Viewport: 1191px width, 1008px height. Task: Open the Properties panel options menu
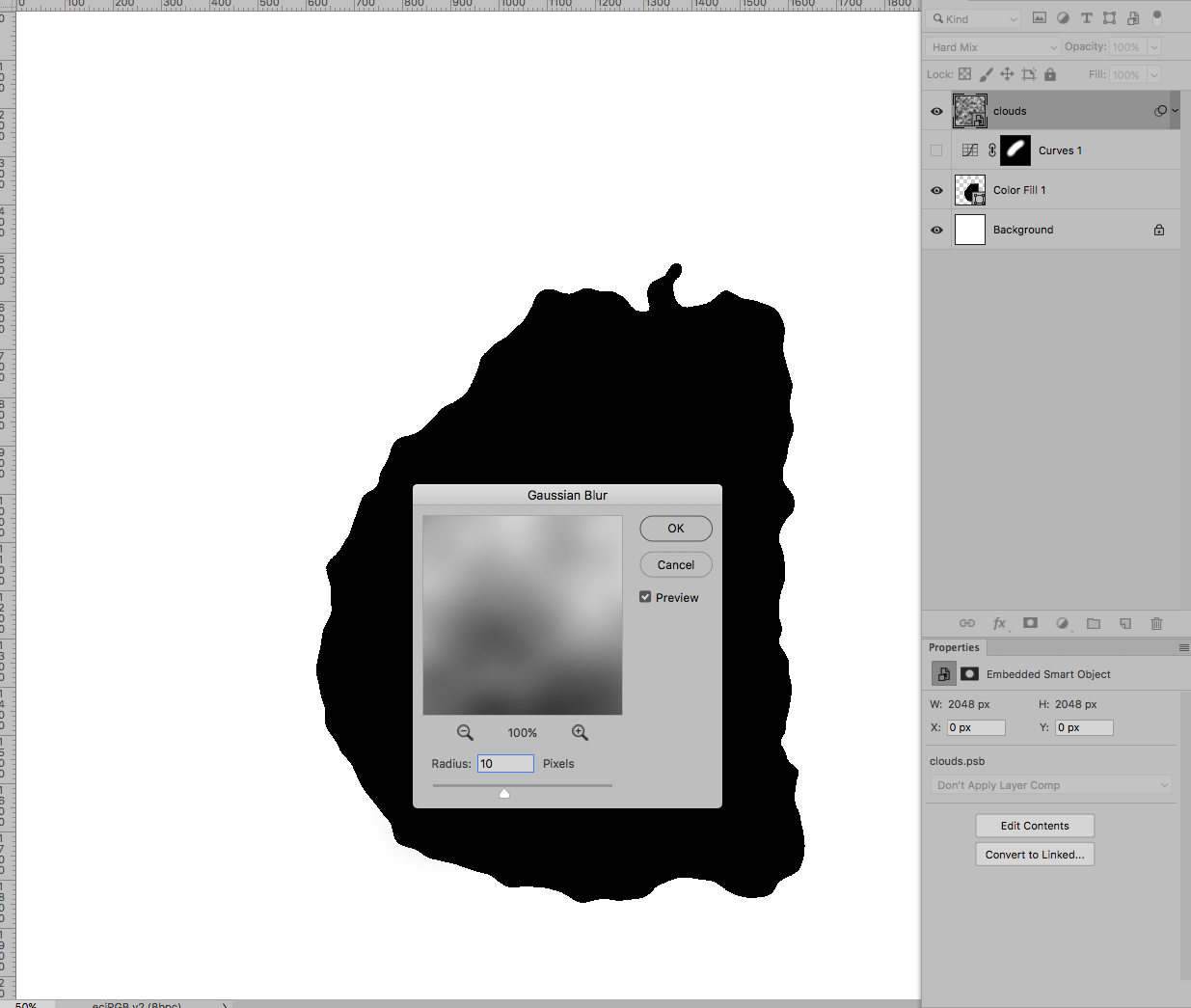pyautogui.click(x=1184, y=647)
